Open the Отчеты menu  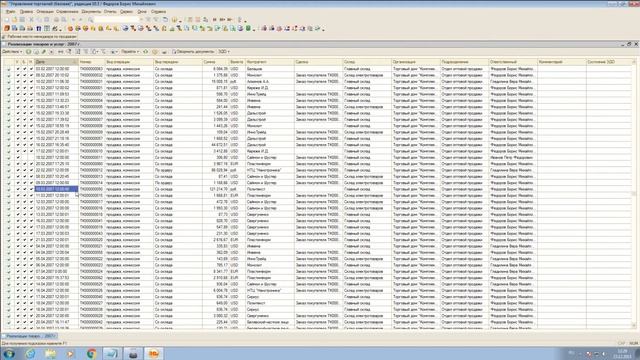click(110, 12)
